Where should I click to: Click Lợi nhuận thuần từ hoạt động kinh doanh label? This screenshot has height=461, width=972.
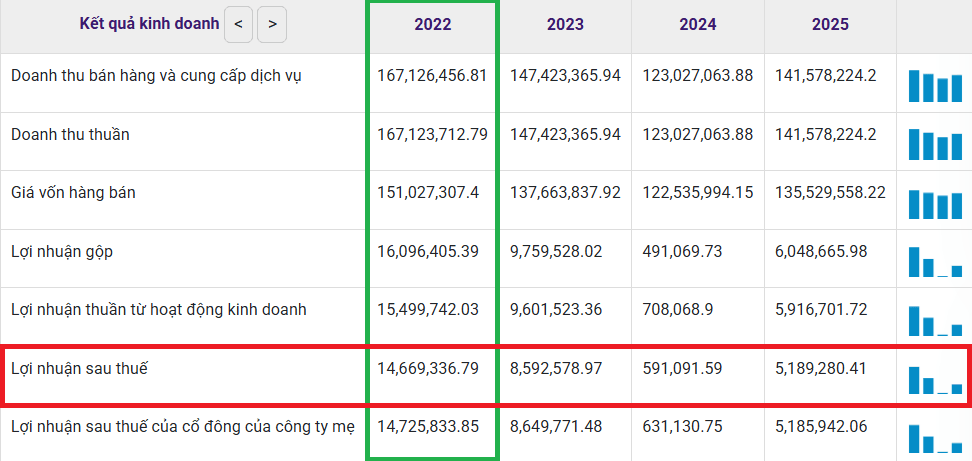click(159, 310)
